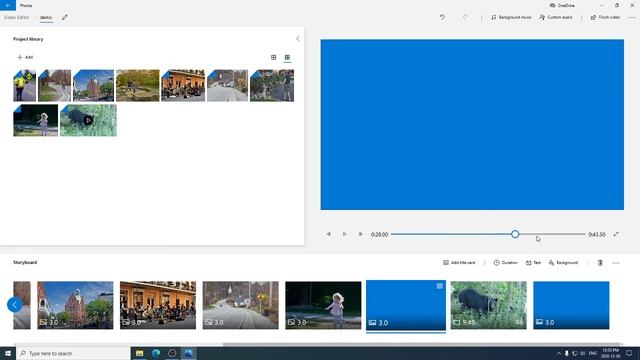This screenshot has height=360, width=640.
Task: Add a title card to the storyboard
Action: (459, 263)
